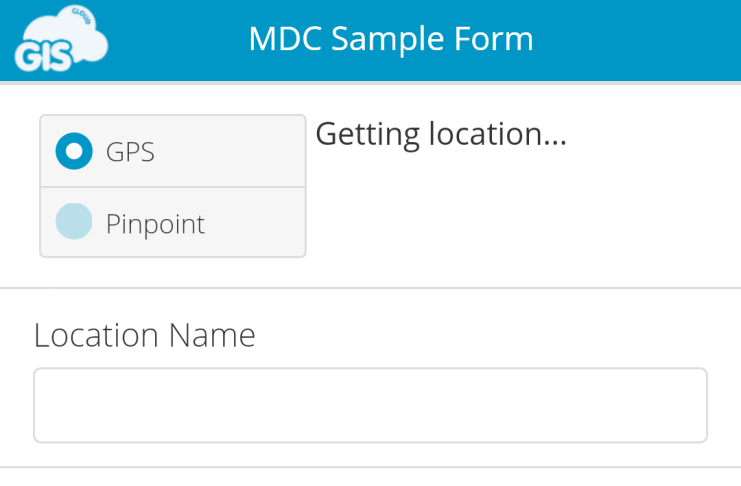Click the word Getting in status message

(x=368, y=136)
